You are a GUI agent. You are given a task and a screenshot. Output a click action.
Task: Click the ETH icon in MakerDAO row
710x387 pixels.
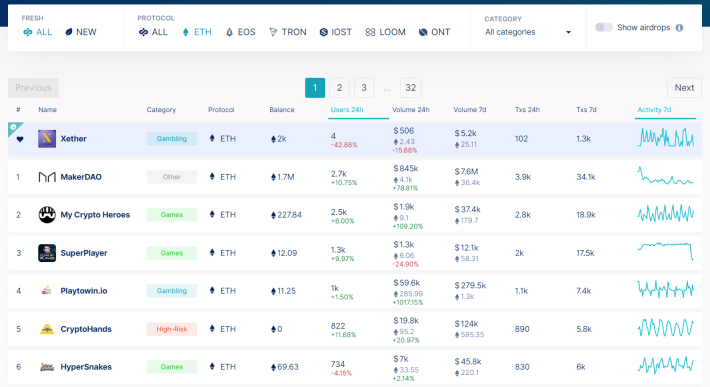point(212,177)
